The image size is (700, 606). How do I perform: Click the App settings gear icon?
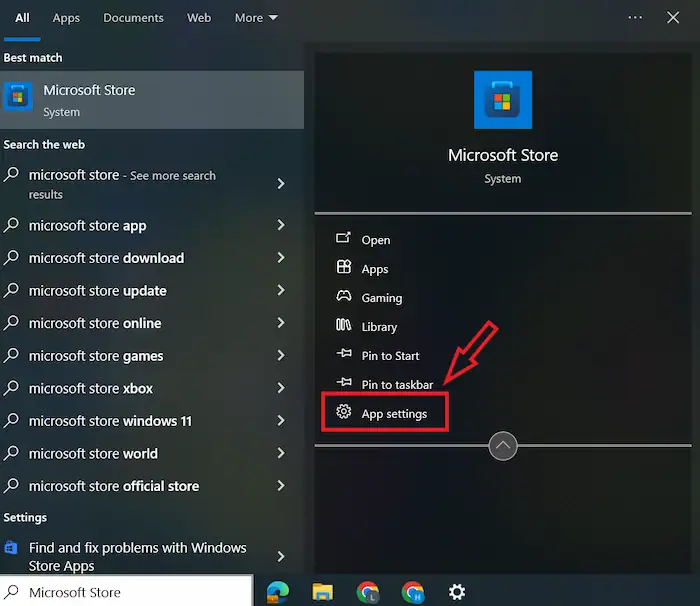(x=344, y=412)
